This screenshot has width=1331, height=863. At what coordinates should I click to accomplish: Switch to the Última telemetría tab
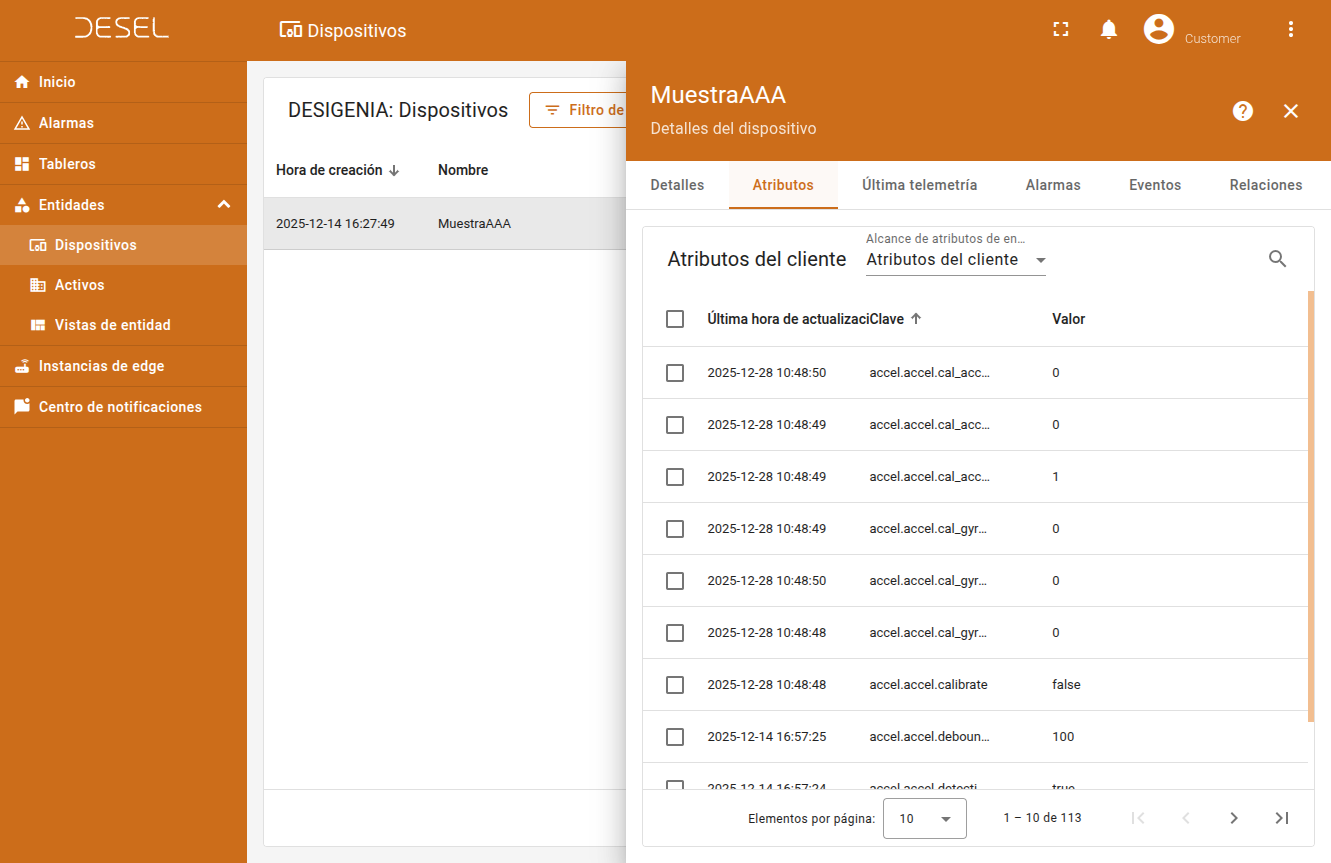click(x=919, y=185)
